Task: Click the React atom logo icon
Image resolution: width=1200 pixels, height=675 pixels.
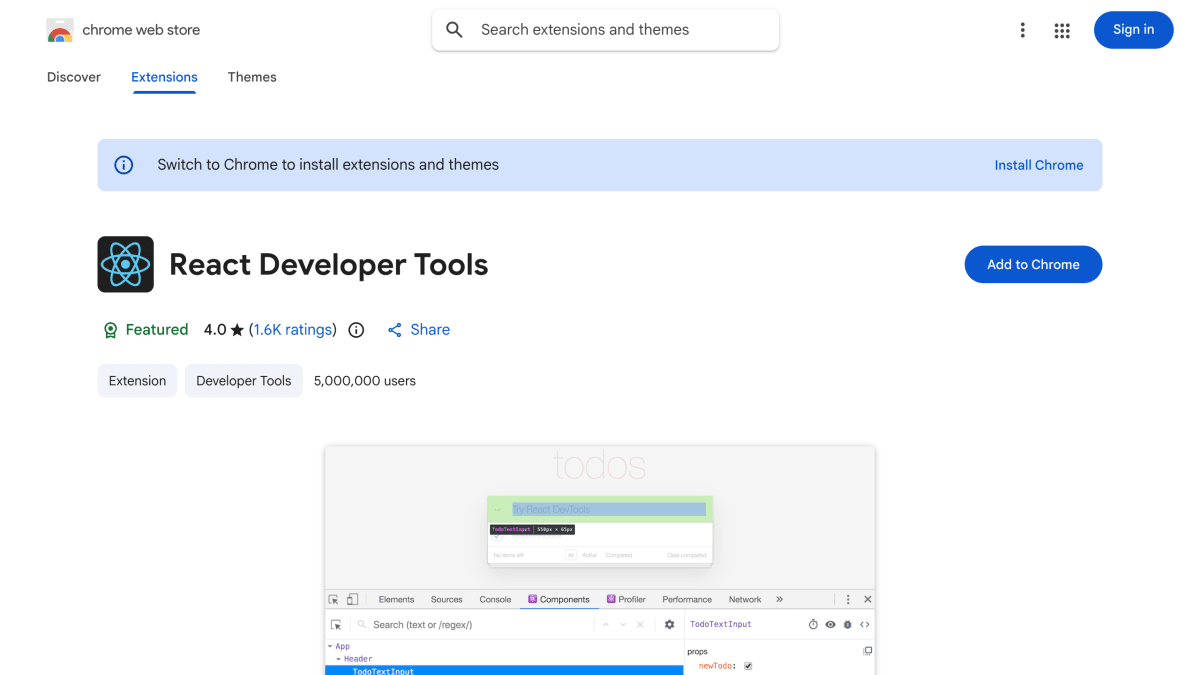Action: coord(125,264)
